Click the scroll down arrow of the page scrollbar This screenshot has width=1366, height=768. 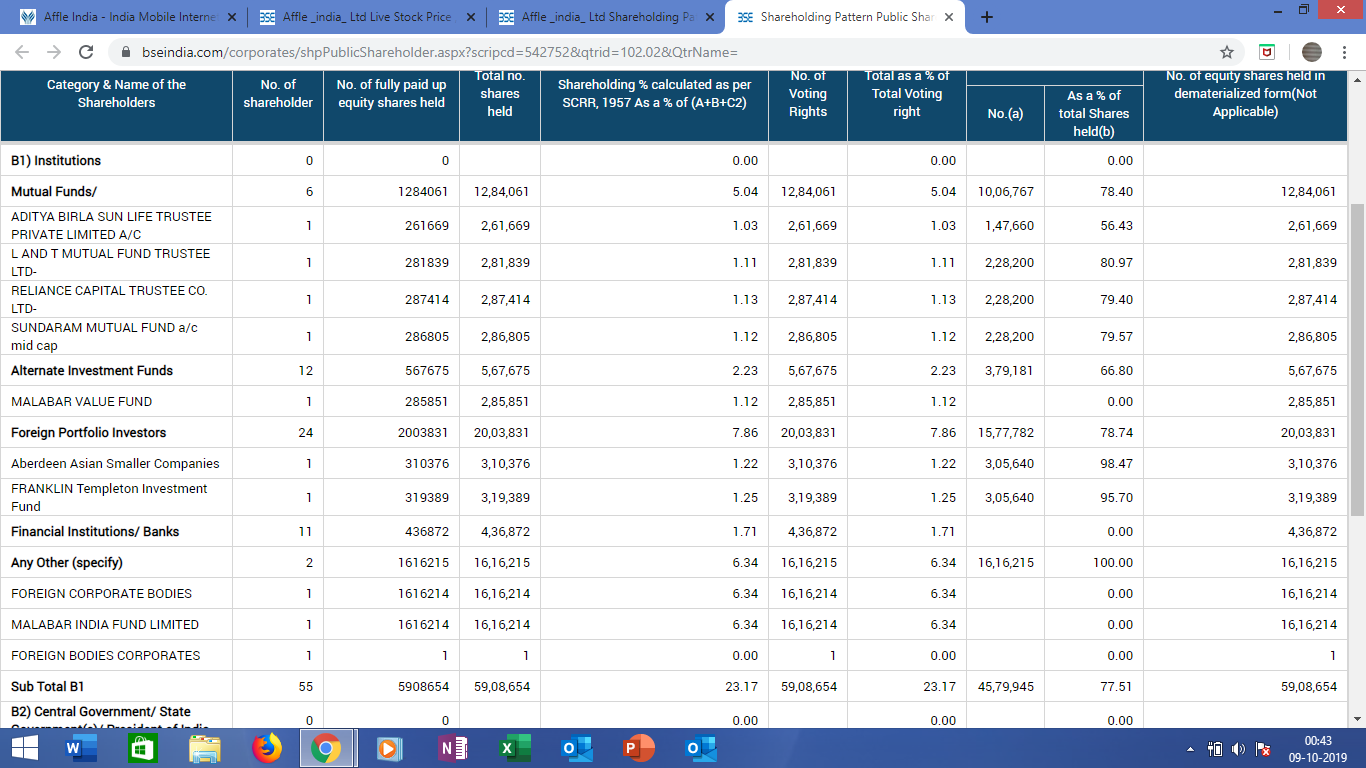(1357, 719)
